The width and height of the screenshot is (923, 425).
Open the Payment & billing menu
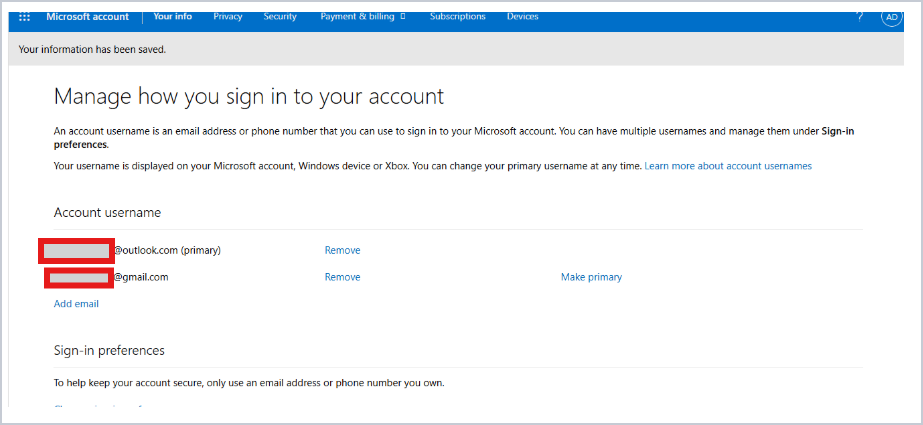pyautogui.click(x=363, y=16)
